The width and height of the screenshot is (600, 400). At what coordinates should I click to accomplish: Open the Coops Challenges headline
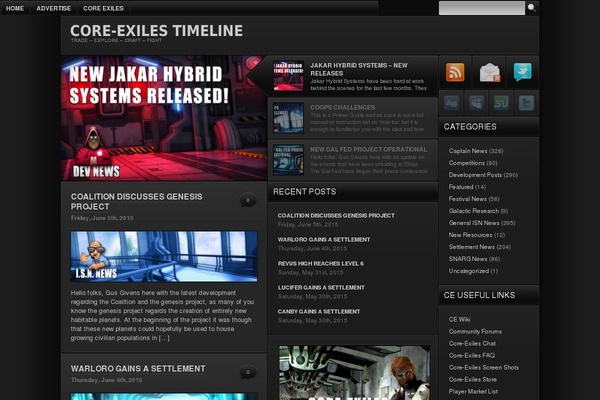(x=342, y=108)
